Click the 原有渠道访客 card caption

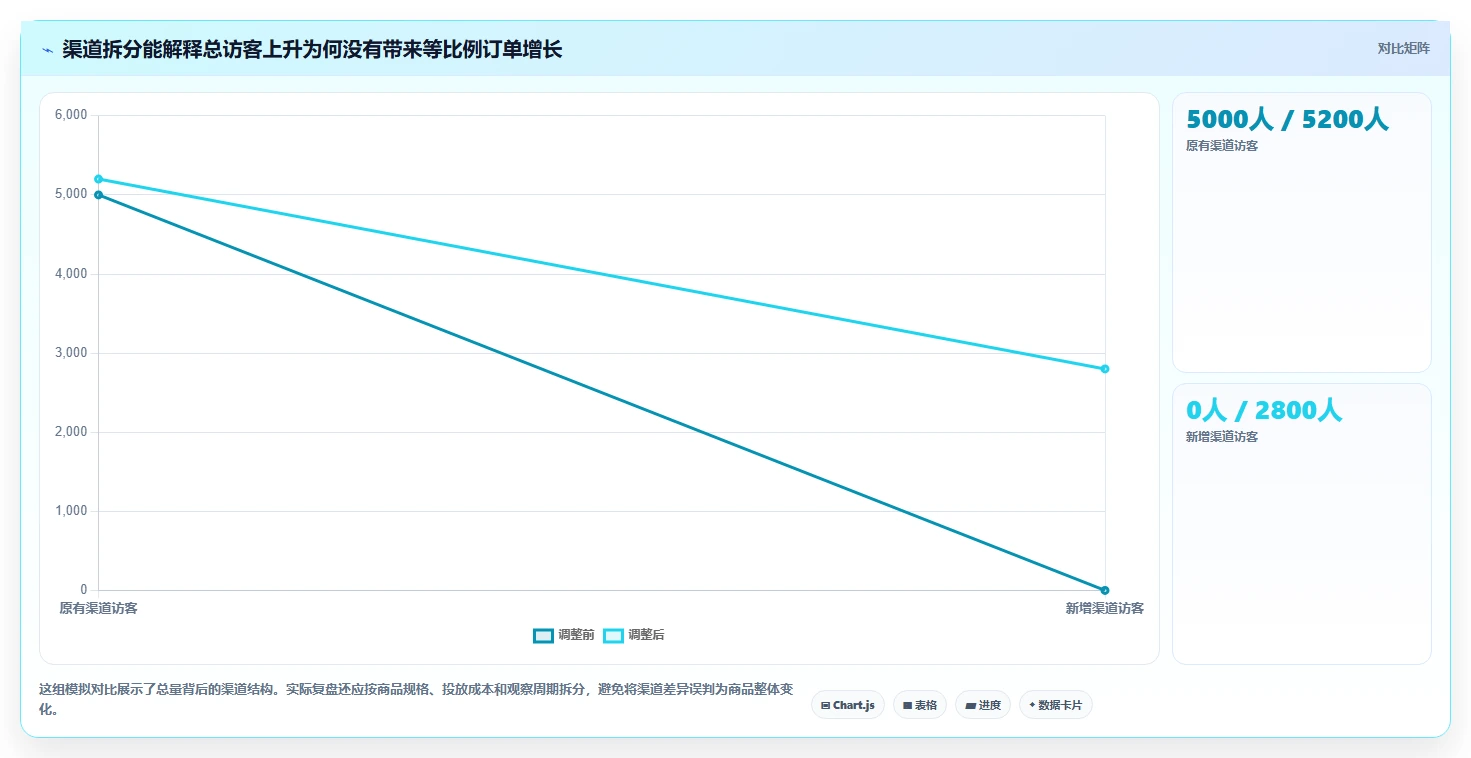click(x=1222, y=146)
